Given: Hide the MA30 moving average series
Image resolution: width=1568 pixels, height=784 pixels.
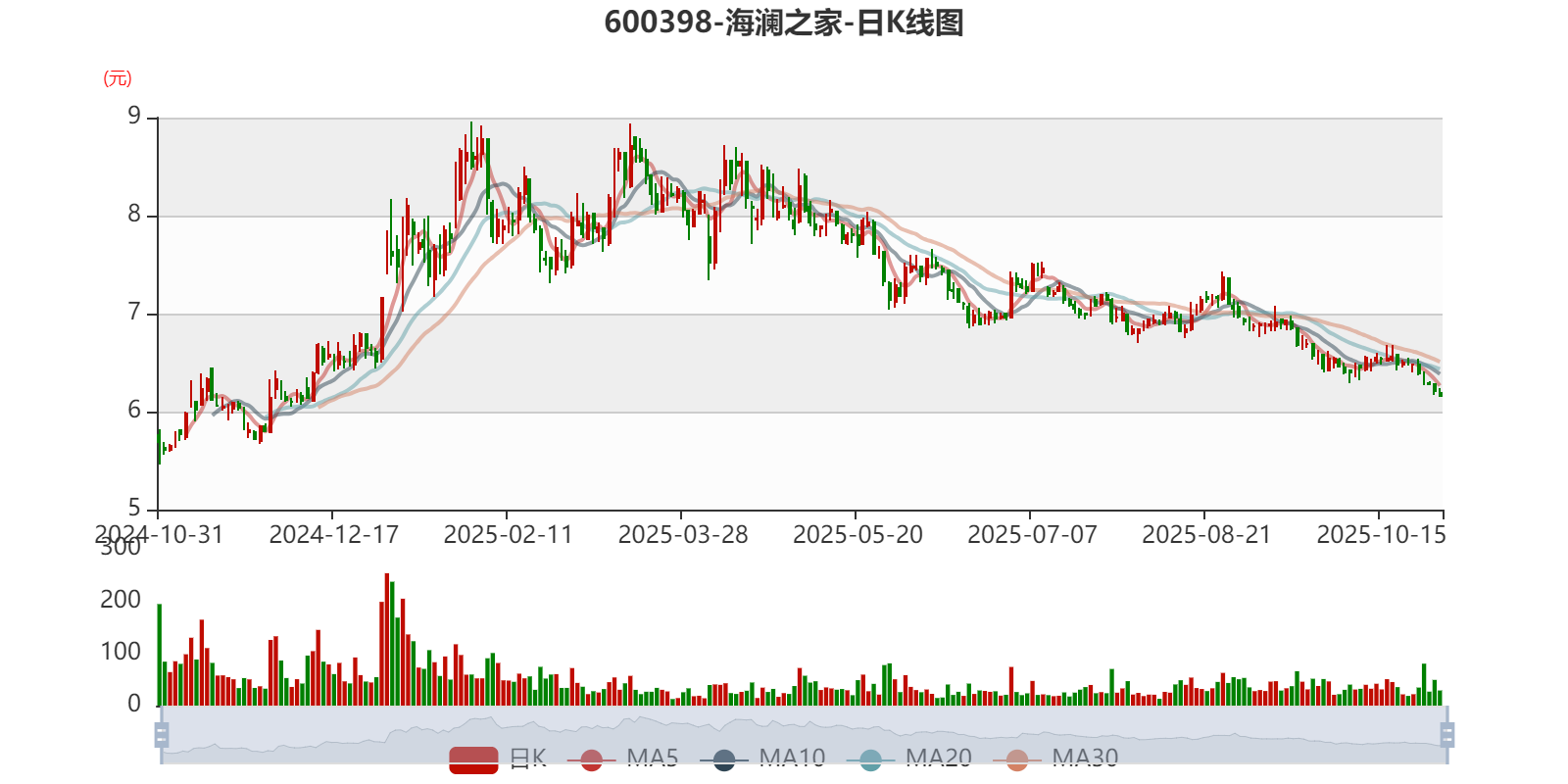Looking at the screenshot, I should (x=1055, y=759).
